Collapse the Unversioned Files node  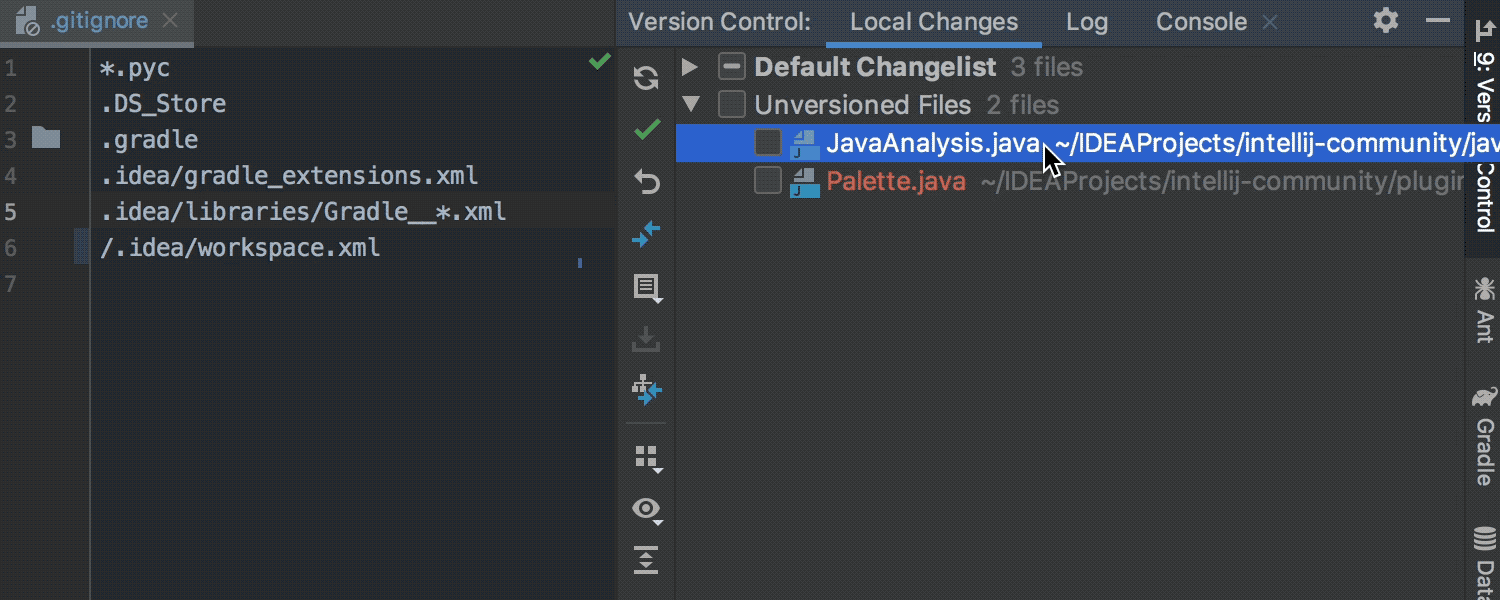[x=689, y=105]
